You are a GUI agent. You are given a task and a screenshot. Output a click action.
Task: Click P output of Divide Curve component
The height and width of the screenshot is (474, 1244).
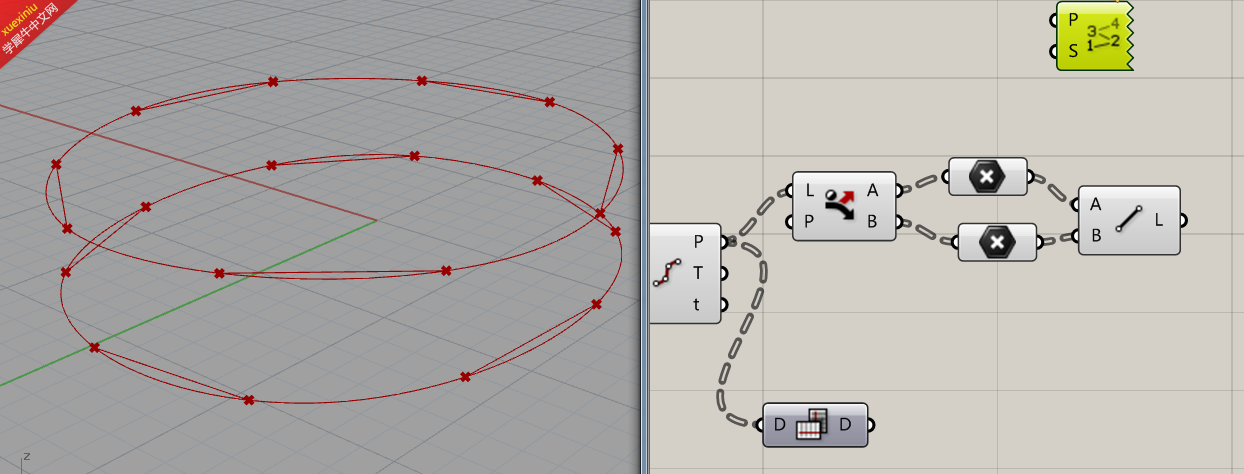coord(698,241)
